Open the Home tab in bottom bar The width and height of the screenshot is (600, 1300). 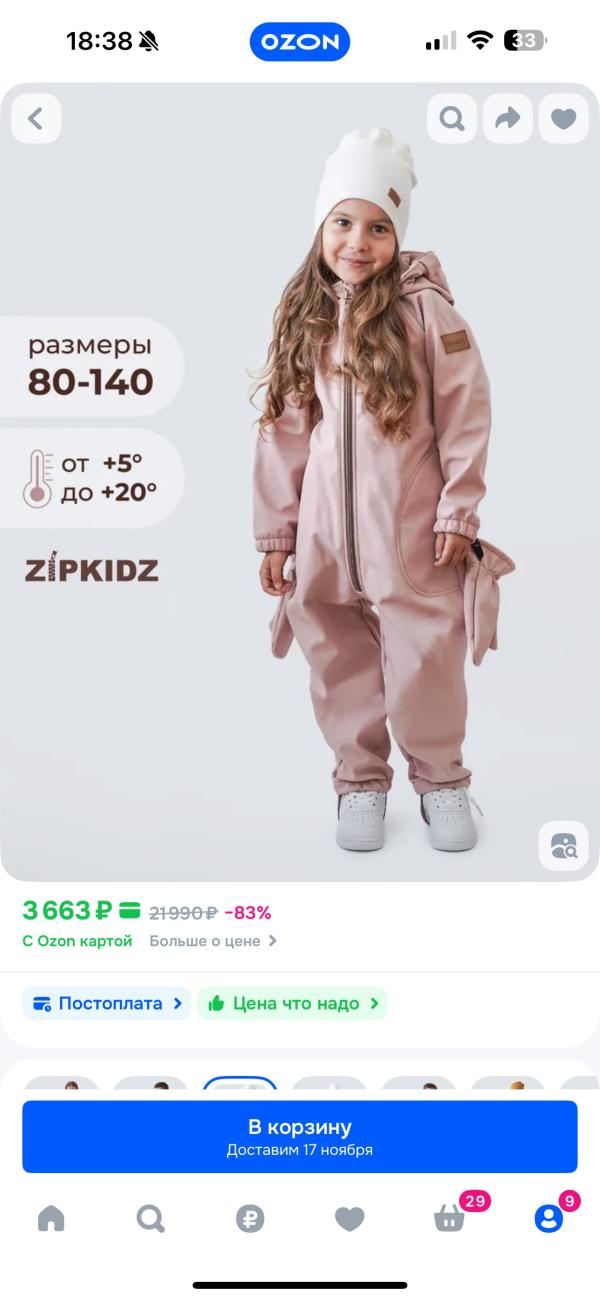click(51, 1218)
